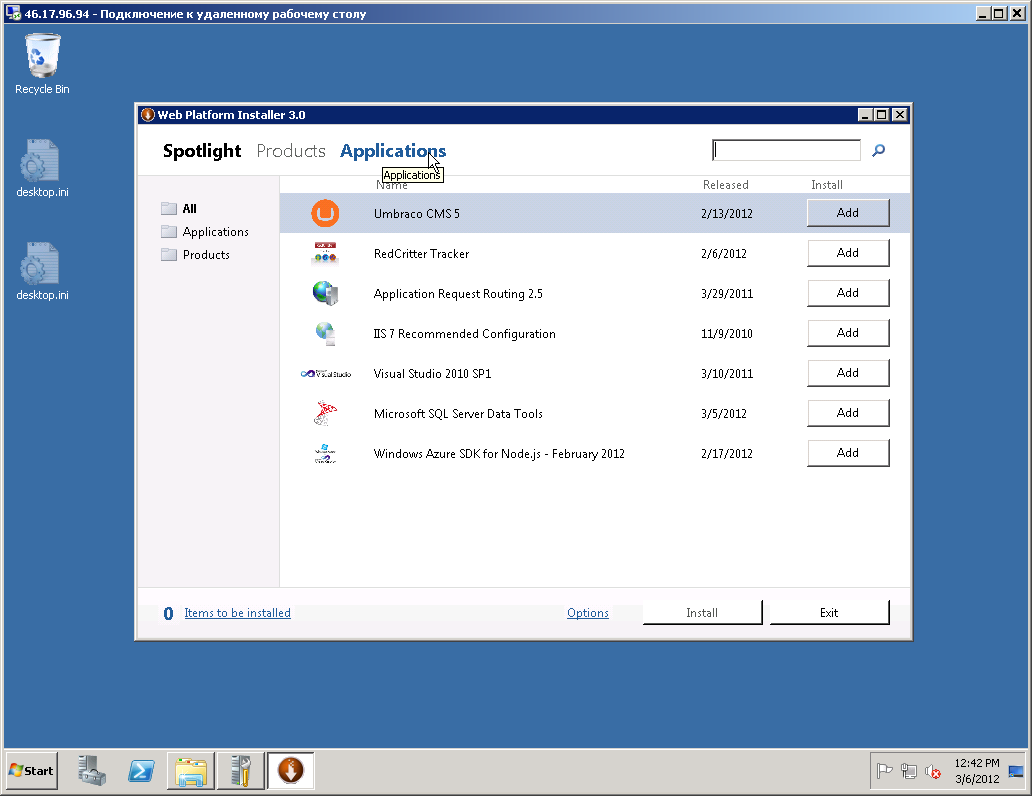Click the Exit button
1032x796 pixels.
(829, 612)
